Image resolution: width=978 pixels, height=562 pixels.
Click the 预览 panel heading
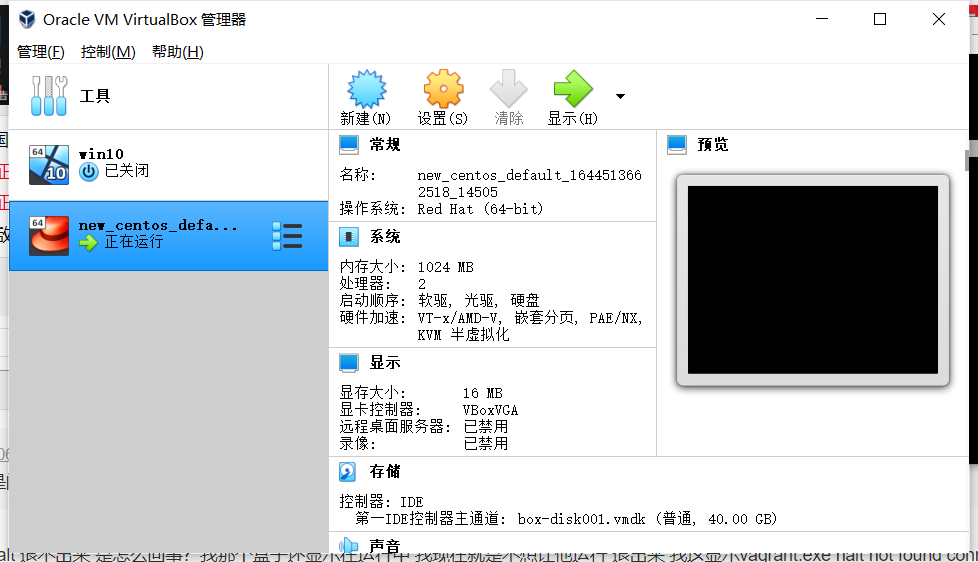pos(713,145)
